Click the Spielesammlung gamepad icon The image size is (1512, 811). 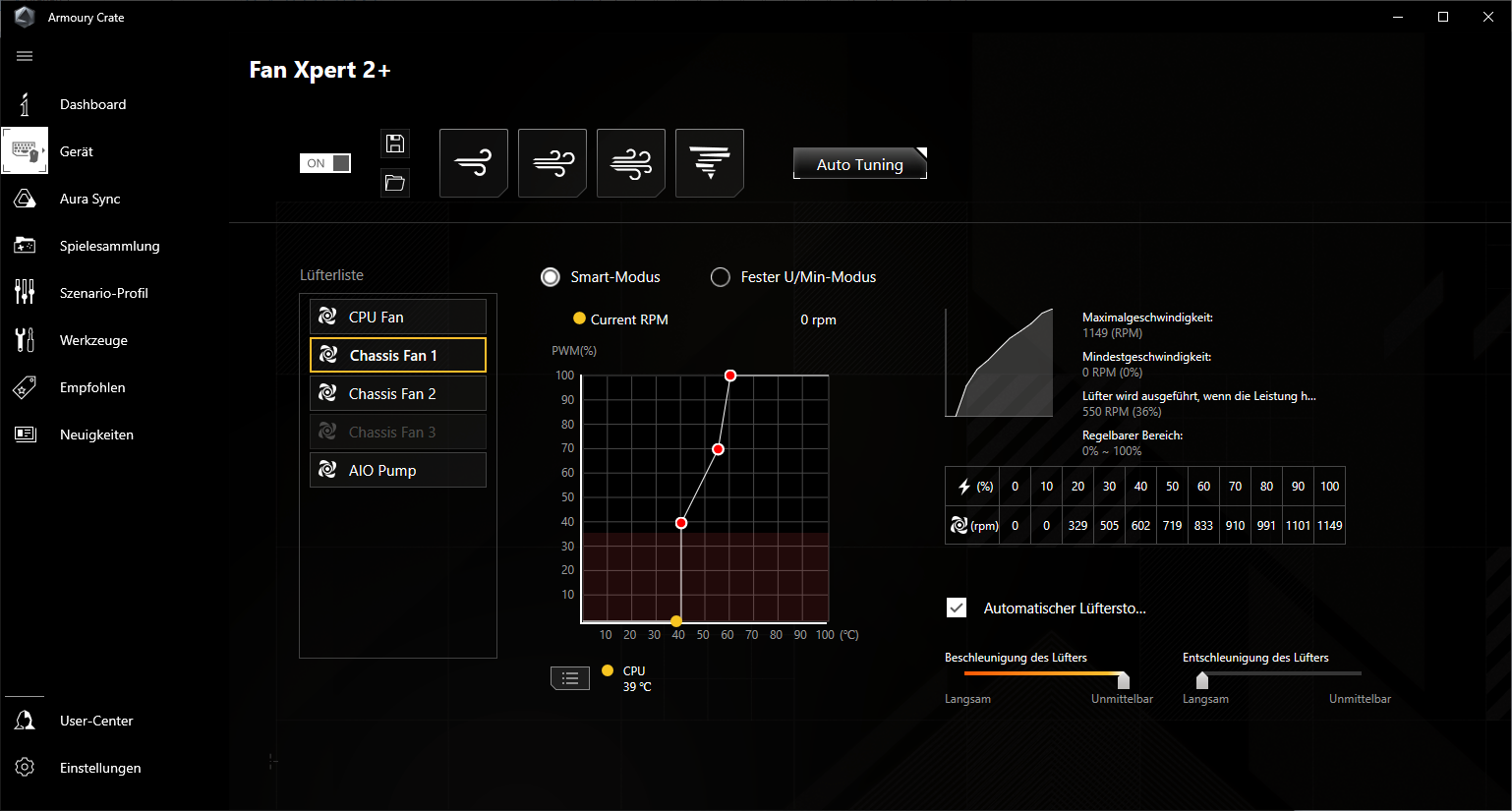(x=25, y=246)
